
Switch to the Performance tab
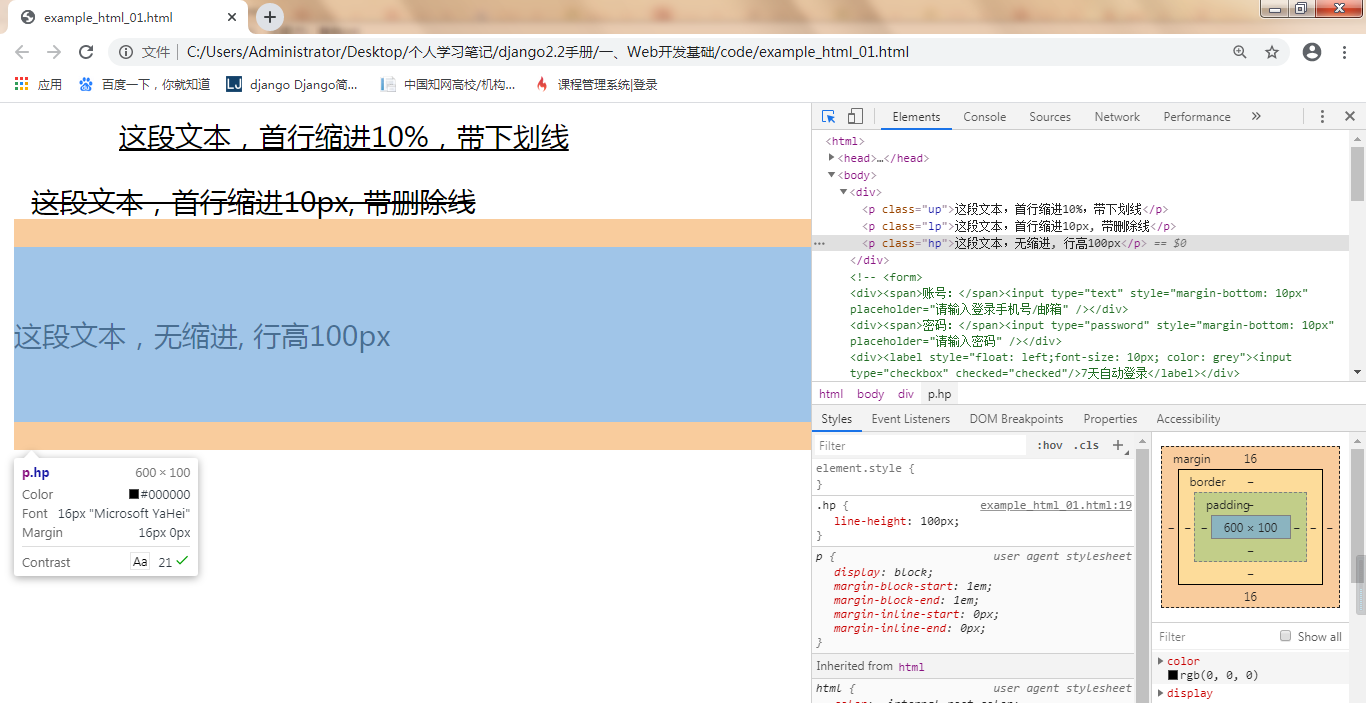click(x=1197, y=117)
